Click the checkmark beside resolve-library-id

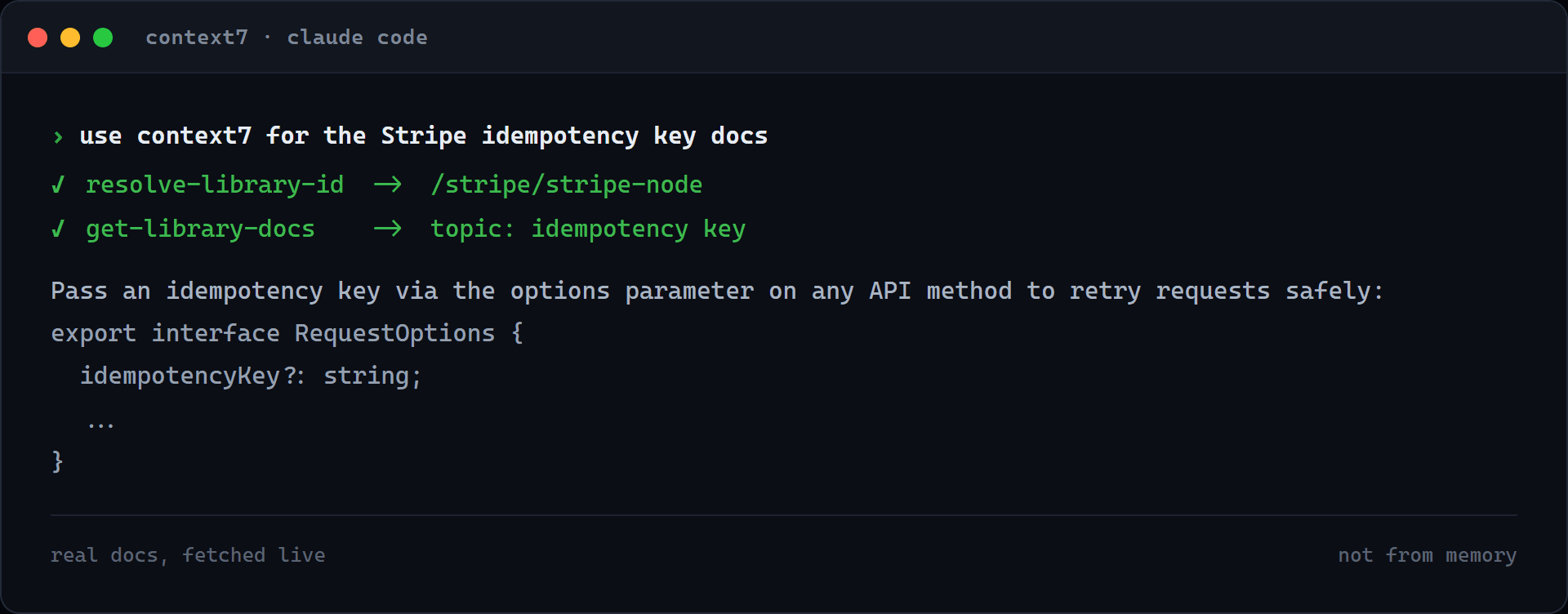(x=58, y=185)
